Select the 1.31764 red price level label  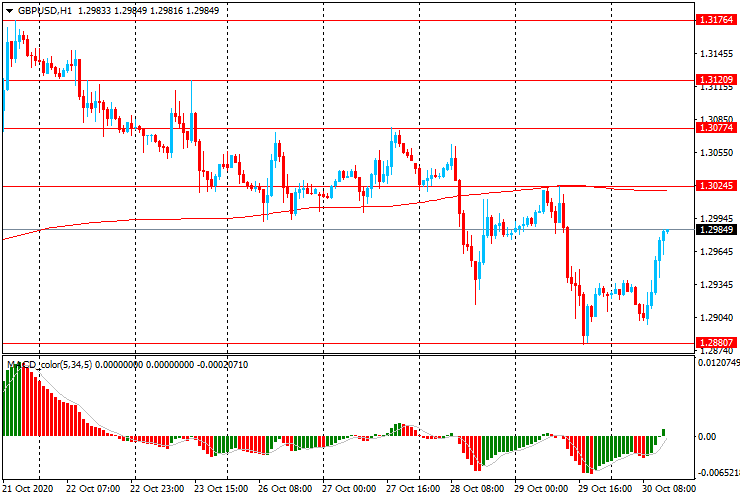click(x=716, y=20)
